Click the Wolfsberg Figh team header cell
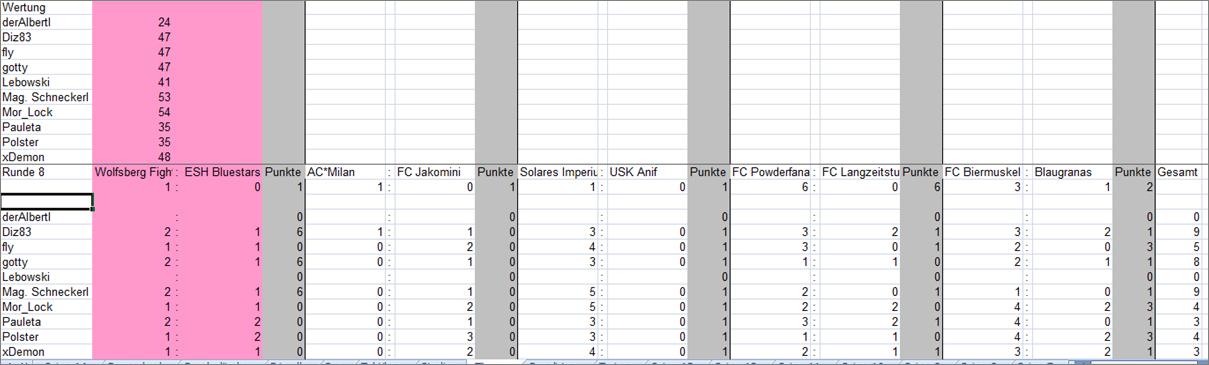The width and height of the screenshot is (1209, 365). 134,172
